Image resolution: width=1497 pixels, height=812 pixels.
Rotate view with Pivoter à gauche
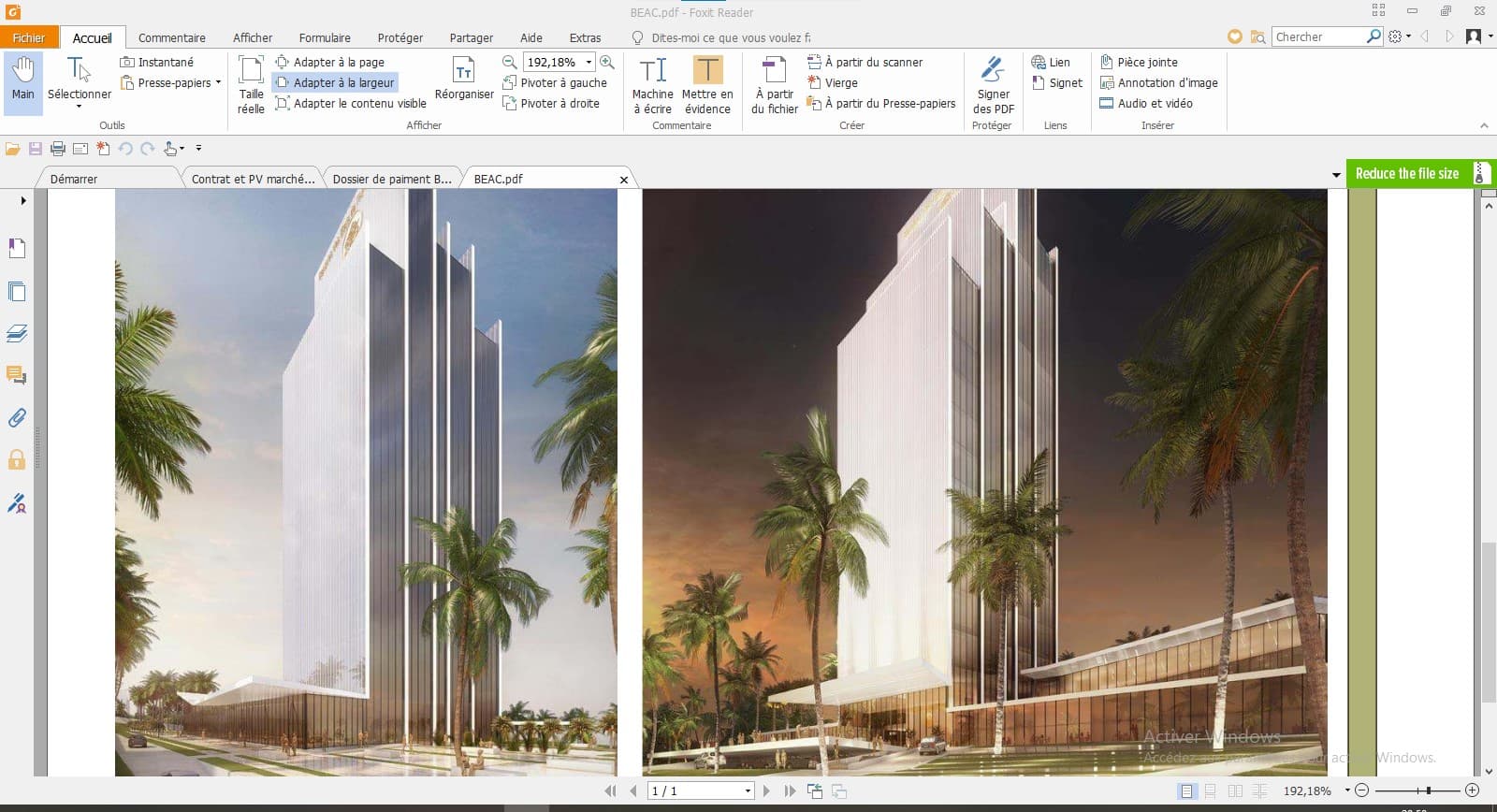(x=555, y=83)
